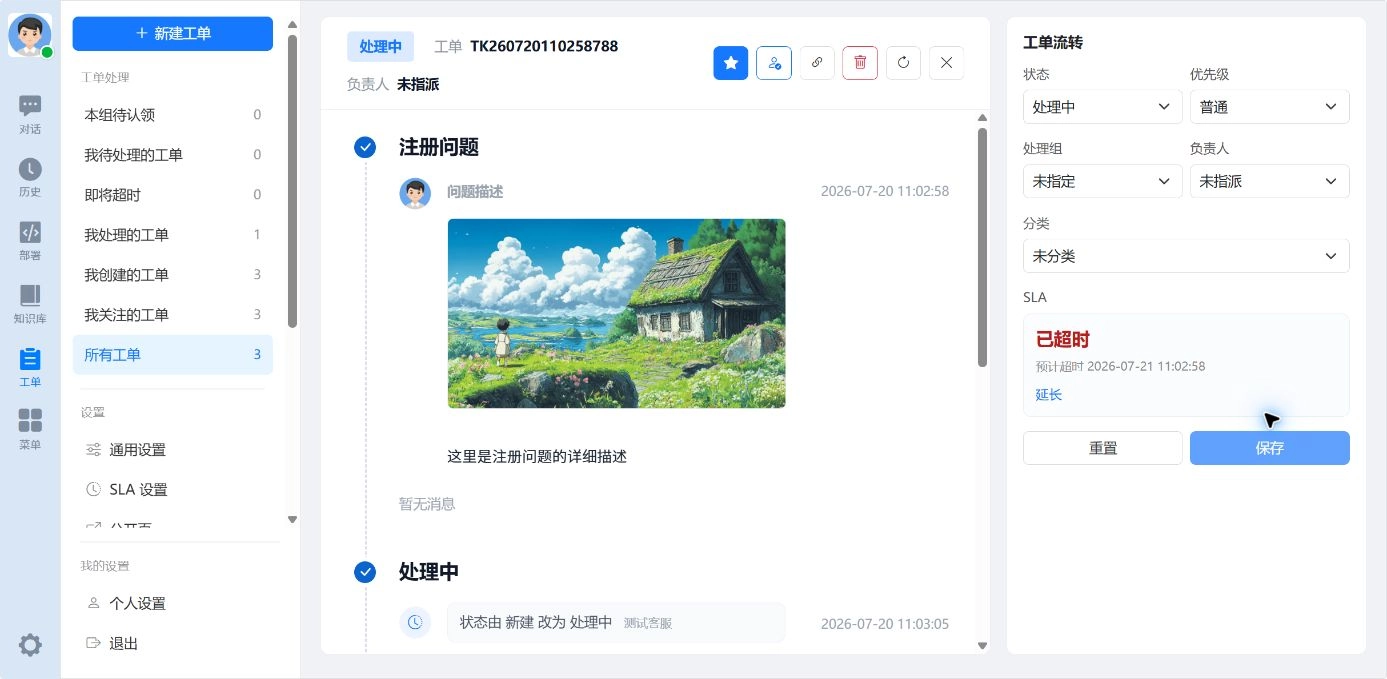Screen dimensions: 1387x679
Task: Click the sidebar menu vertical scrollbar
Action: click(x=292, y=181)
